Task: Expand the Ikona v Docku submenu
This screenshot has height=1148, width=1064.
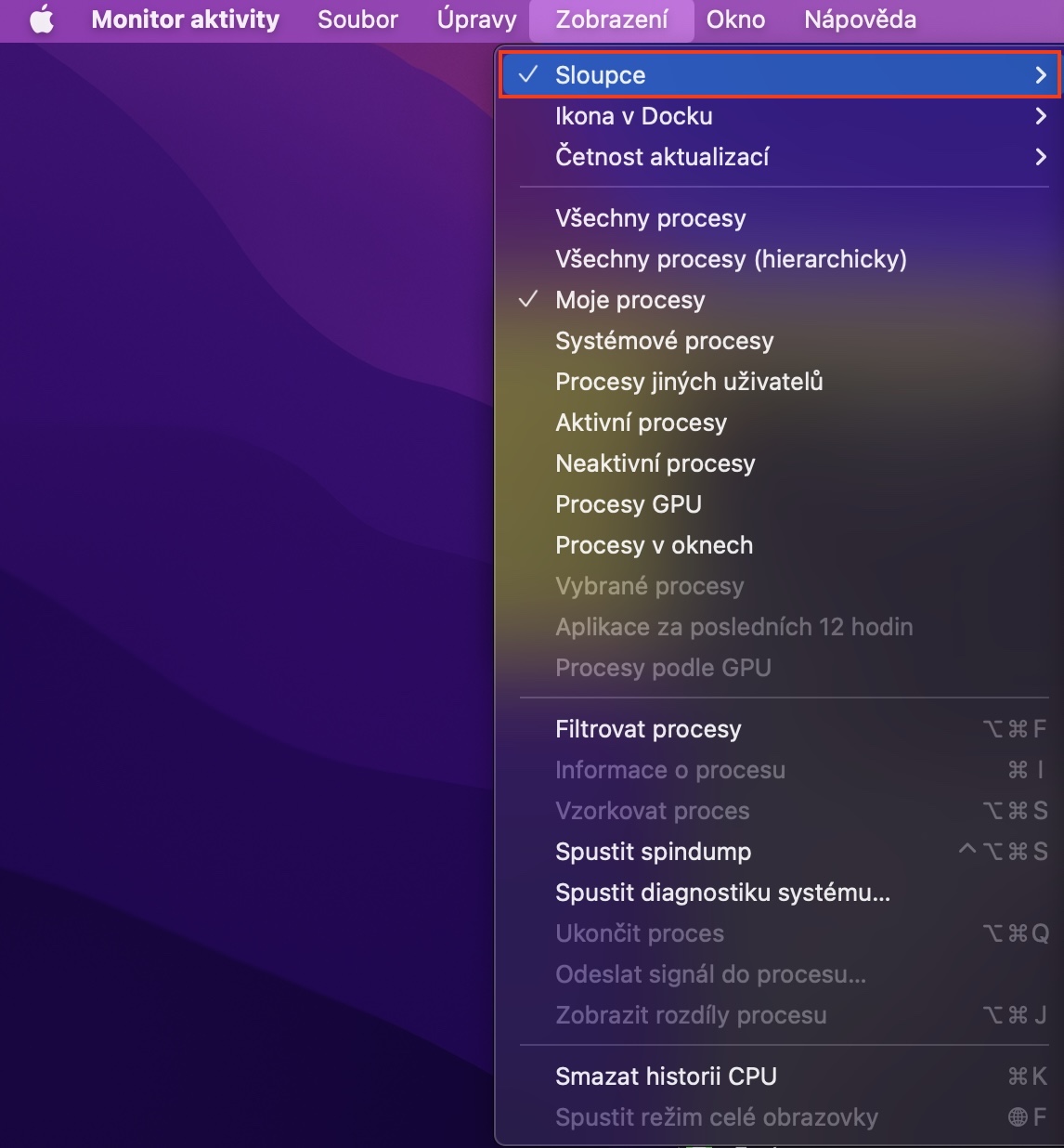Action: point(780,116)
